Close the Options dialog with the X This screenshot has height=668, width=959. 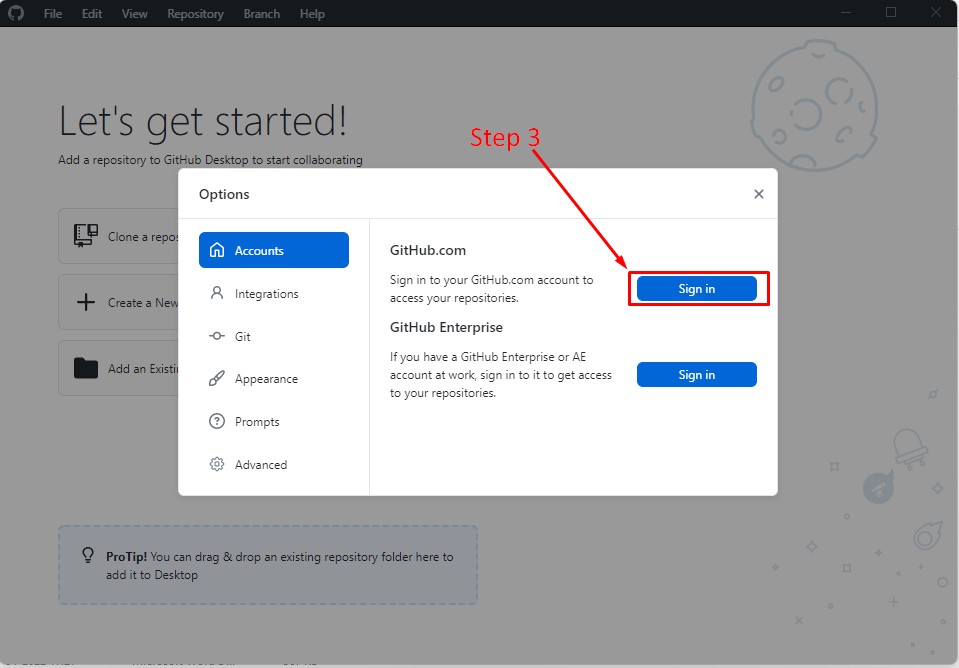pos(758,194)
